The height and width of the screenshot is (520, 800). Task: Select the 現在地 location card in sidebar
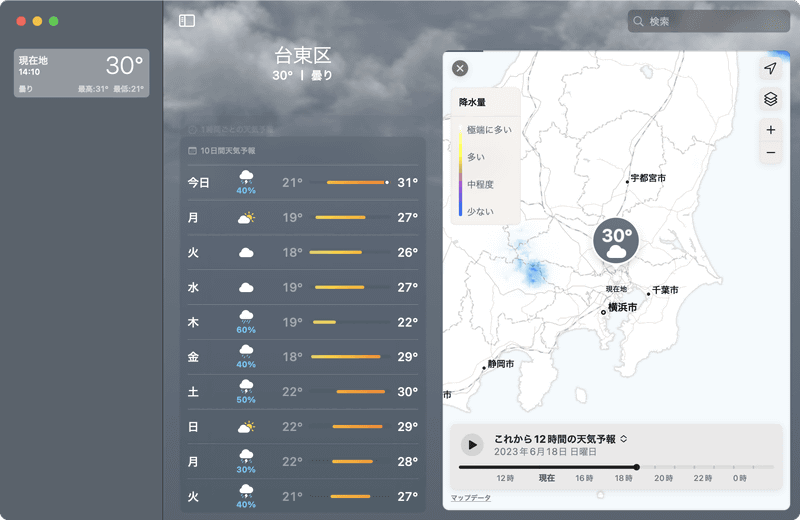pyautogui.click(x=82, y=73)
